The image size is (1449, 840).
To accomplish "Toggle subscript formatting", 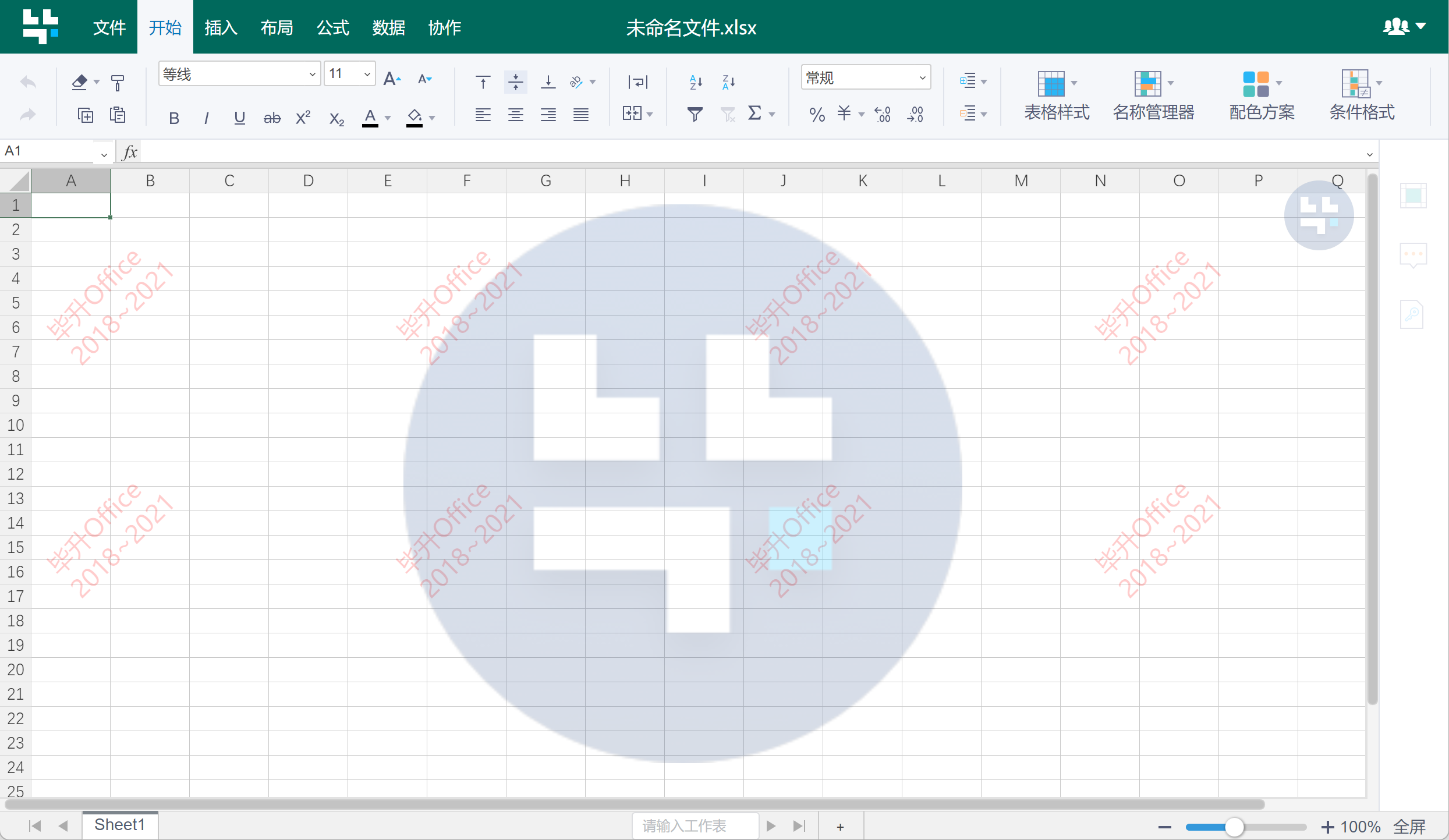I will pyautogui.click(x=336, y=119).
